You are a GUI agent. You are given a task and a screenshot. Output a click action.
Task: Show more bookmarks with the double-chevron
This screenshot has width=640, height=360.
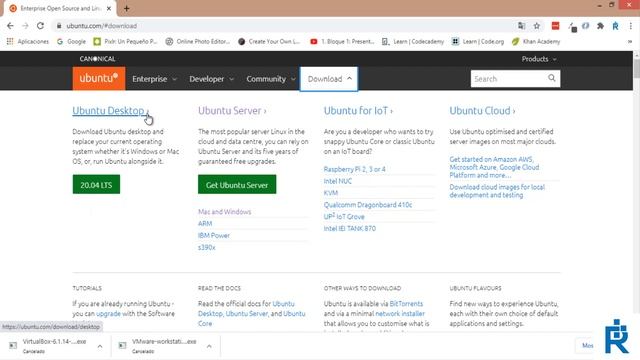coord(630,41)
